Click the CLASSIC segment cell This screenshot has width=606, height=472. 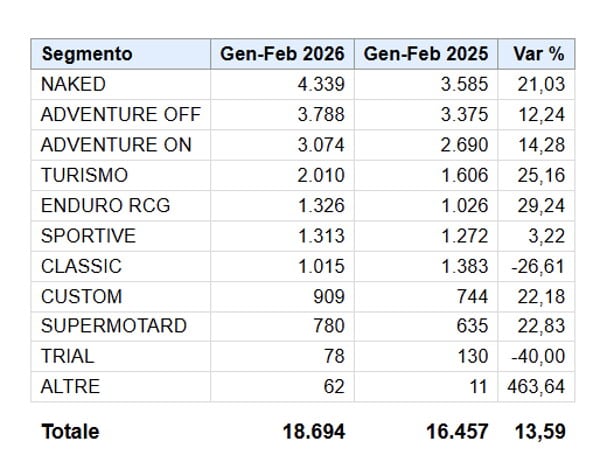81,266
